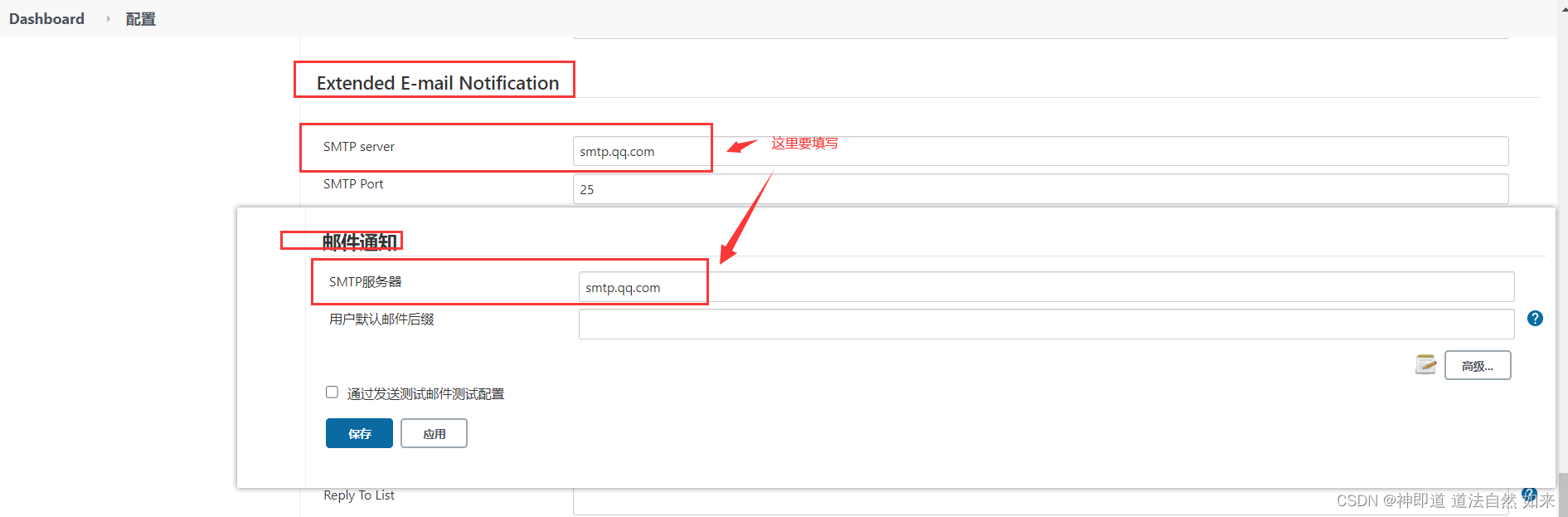1568x517 pixels.
Task: Click the Extended E-mail Notification heading
Action: 437,83
